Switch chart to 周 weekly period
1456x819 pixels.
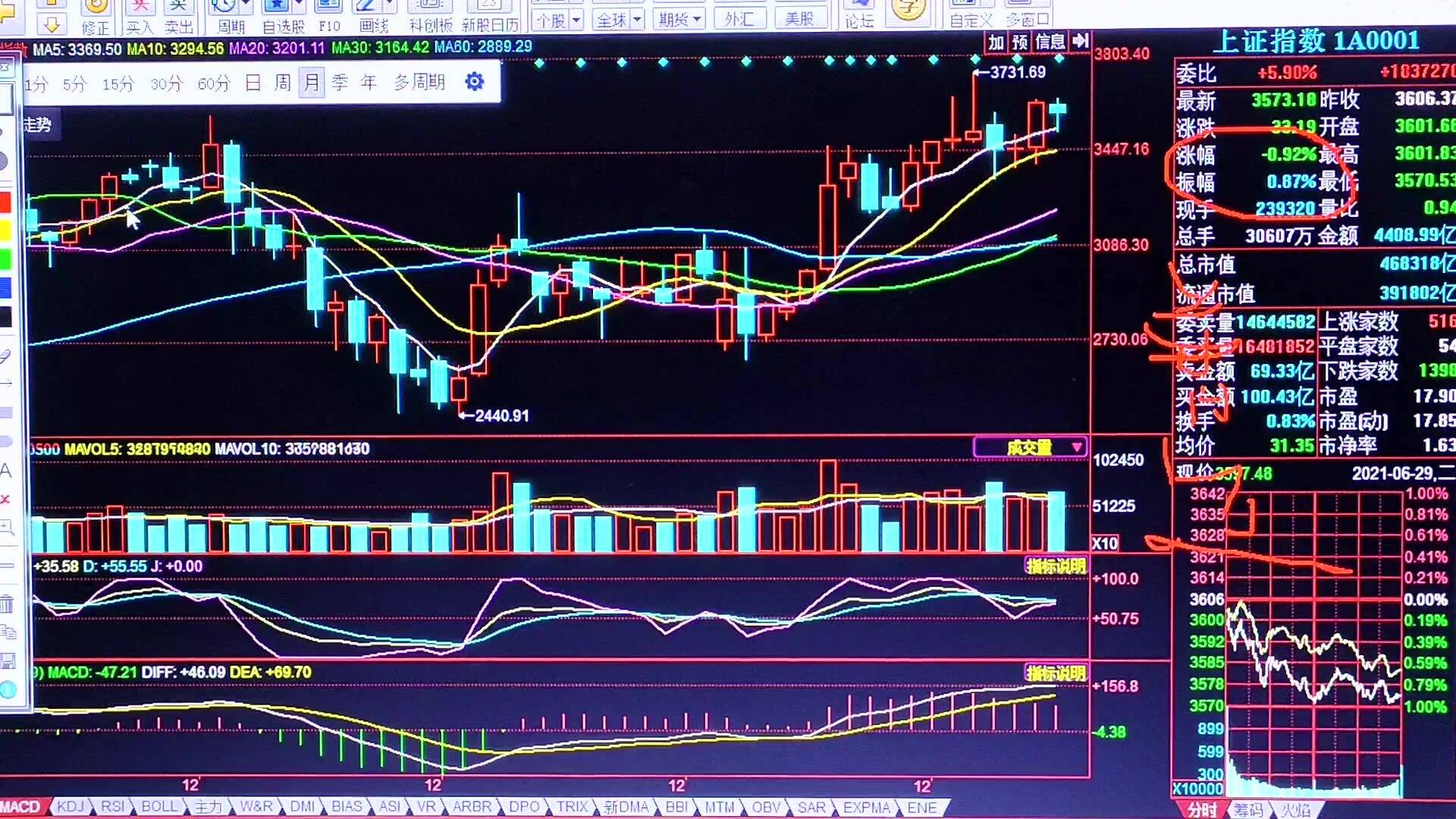pyautogui.click(x=282, y=82)
